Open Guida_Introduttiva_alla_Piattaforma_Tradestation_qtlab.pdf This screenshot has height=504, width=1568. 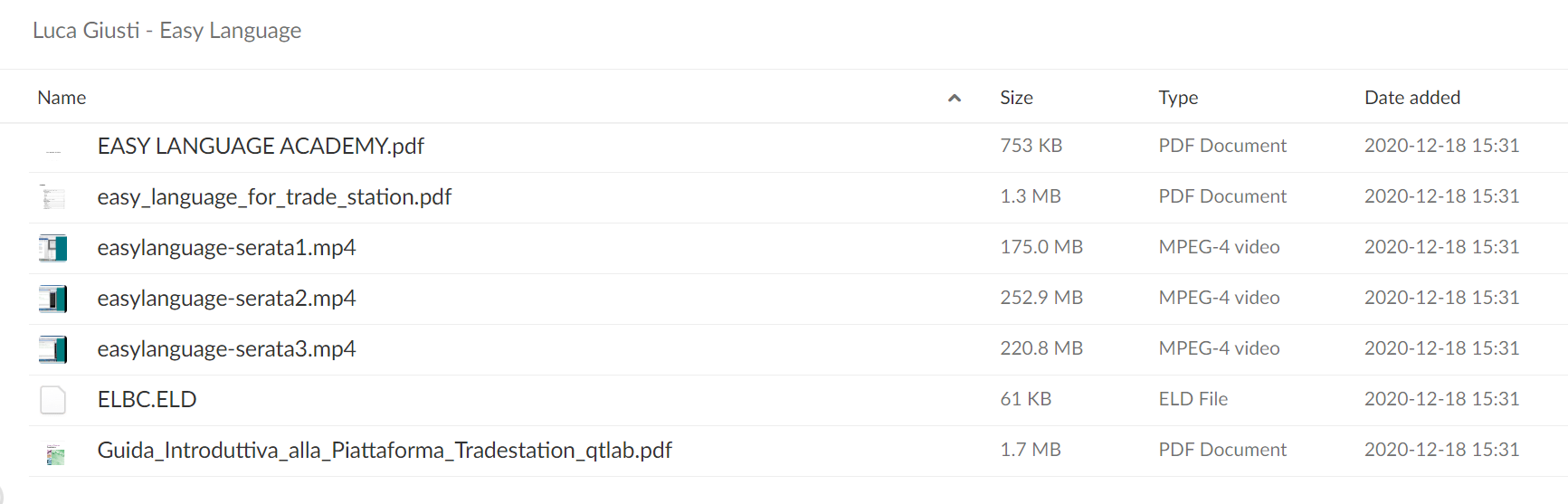pos(385,451)
